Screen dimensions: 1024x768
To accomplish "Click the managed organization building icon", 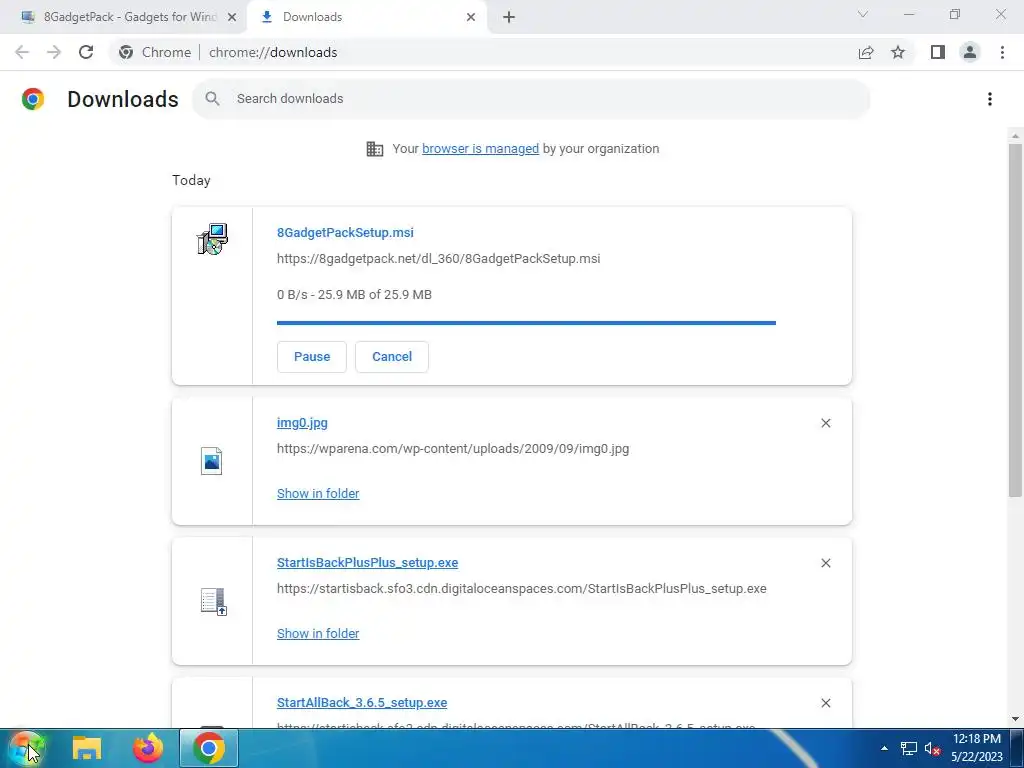I will tap(375, 149).
